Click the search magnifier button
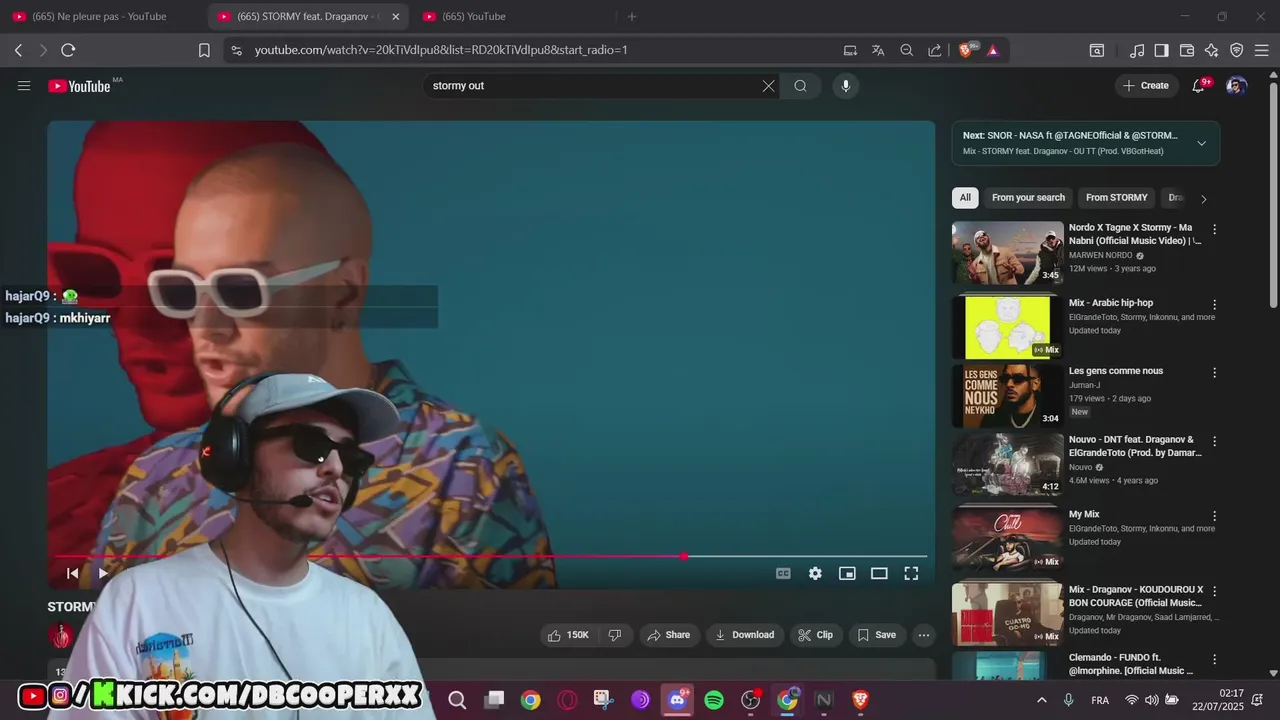The width and height of the screenshot is (1280, 720). pos(800,86)
